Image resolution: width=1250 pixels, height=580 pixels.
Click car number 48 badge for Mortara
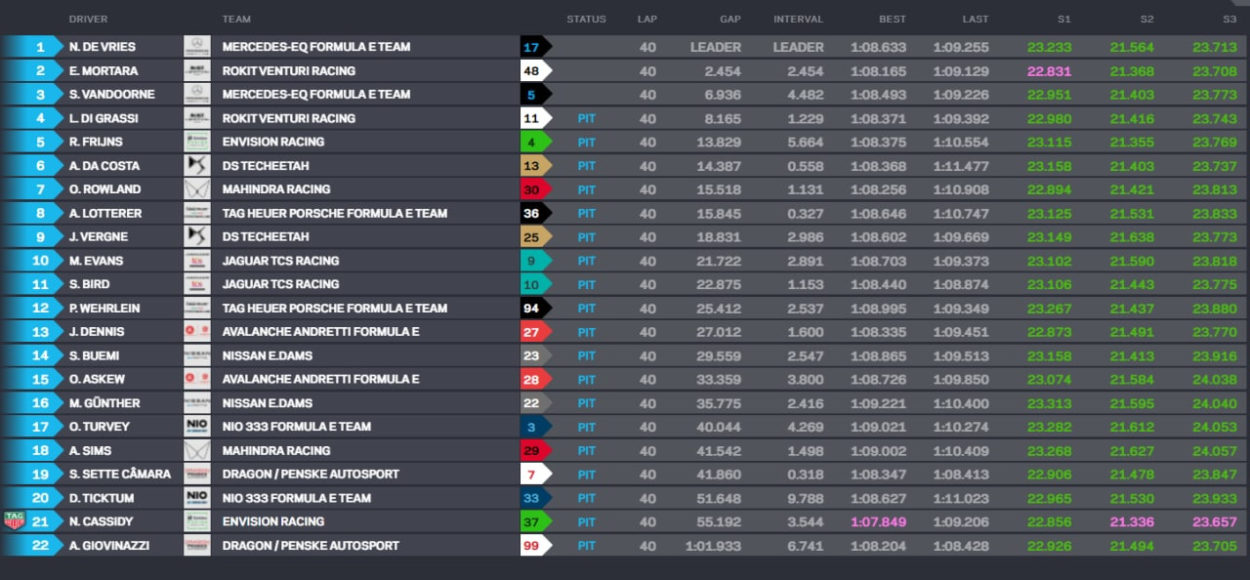click(x=533, y=71)
